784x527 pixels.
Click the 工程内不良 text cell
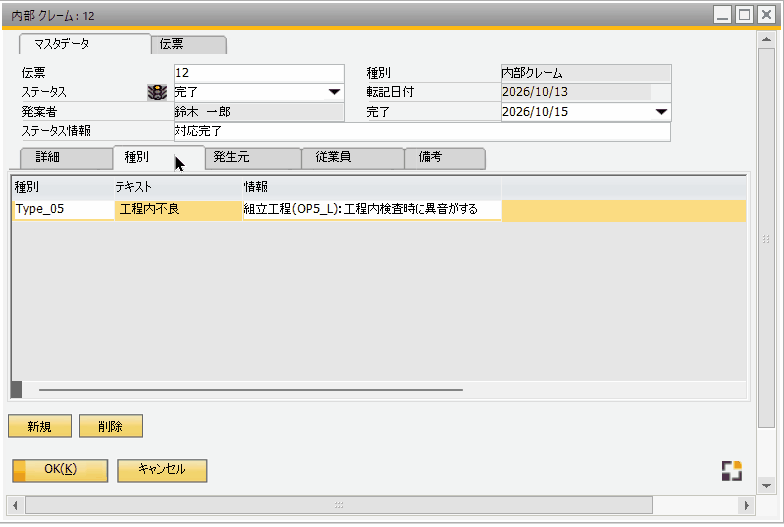(178, 210)
